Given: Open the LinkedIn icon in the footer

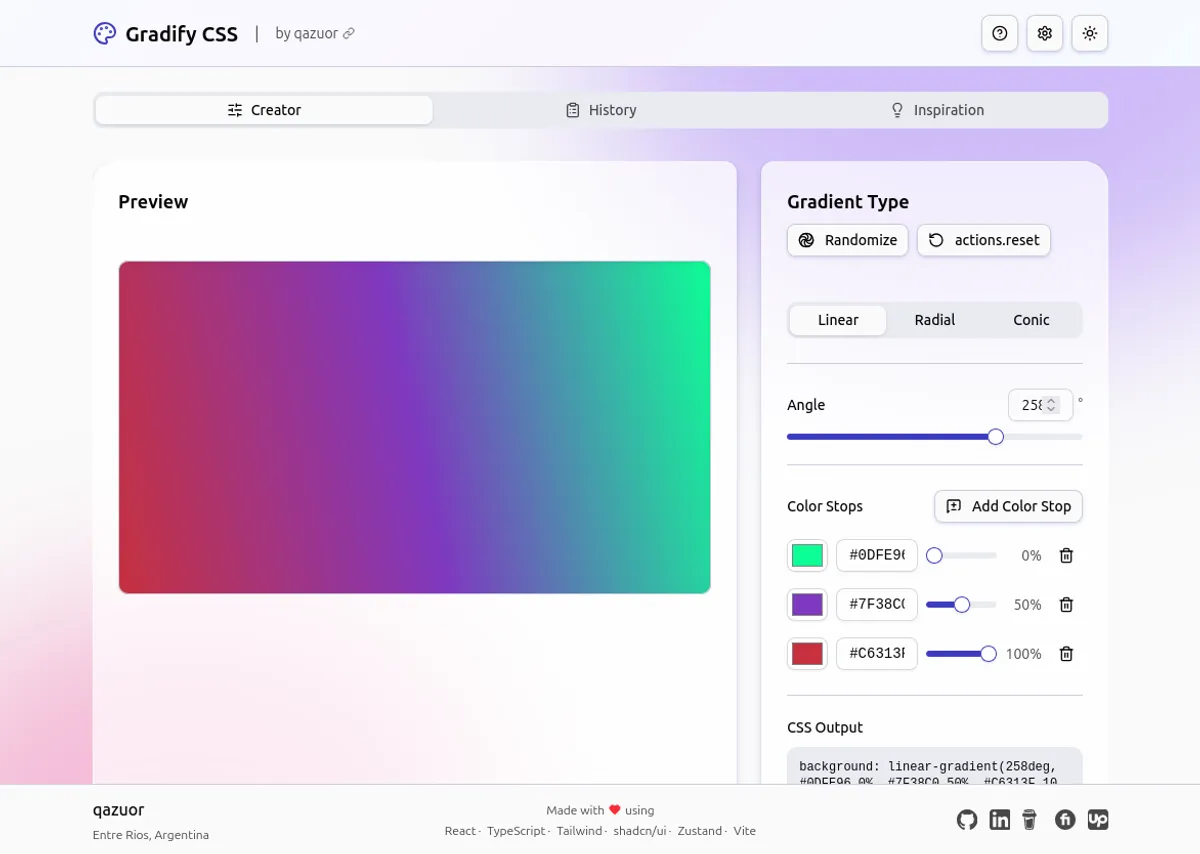Looking at the screenshot, I should coord(999,819).
